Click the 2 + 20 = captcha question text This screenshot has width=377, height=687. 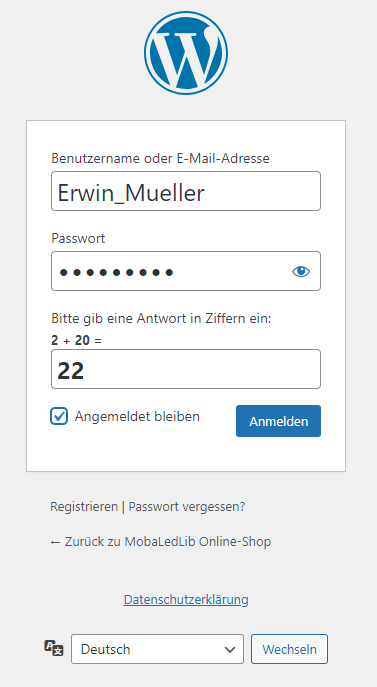click(x=76, y=340)
